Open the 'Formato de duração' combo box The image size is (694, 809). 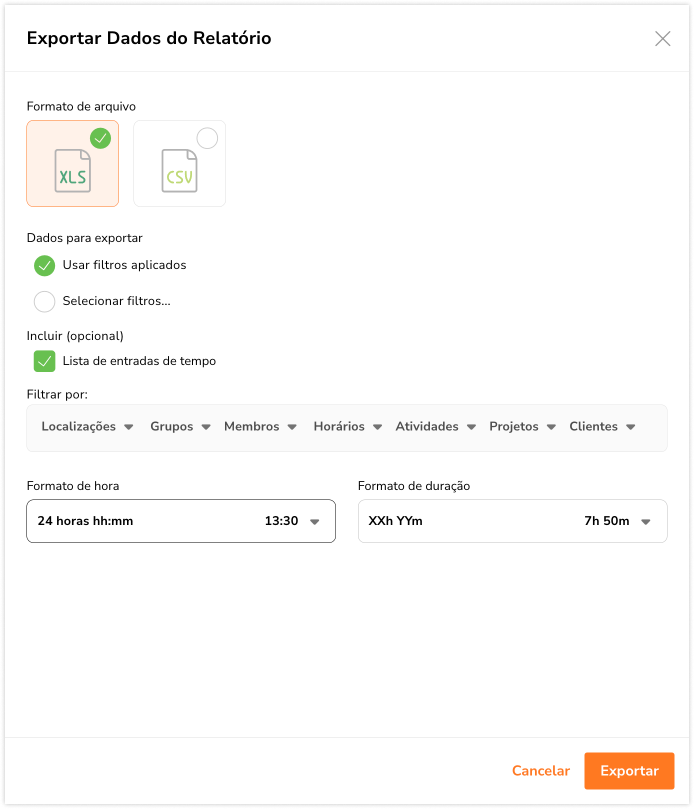point(511,521)
